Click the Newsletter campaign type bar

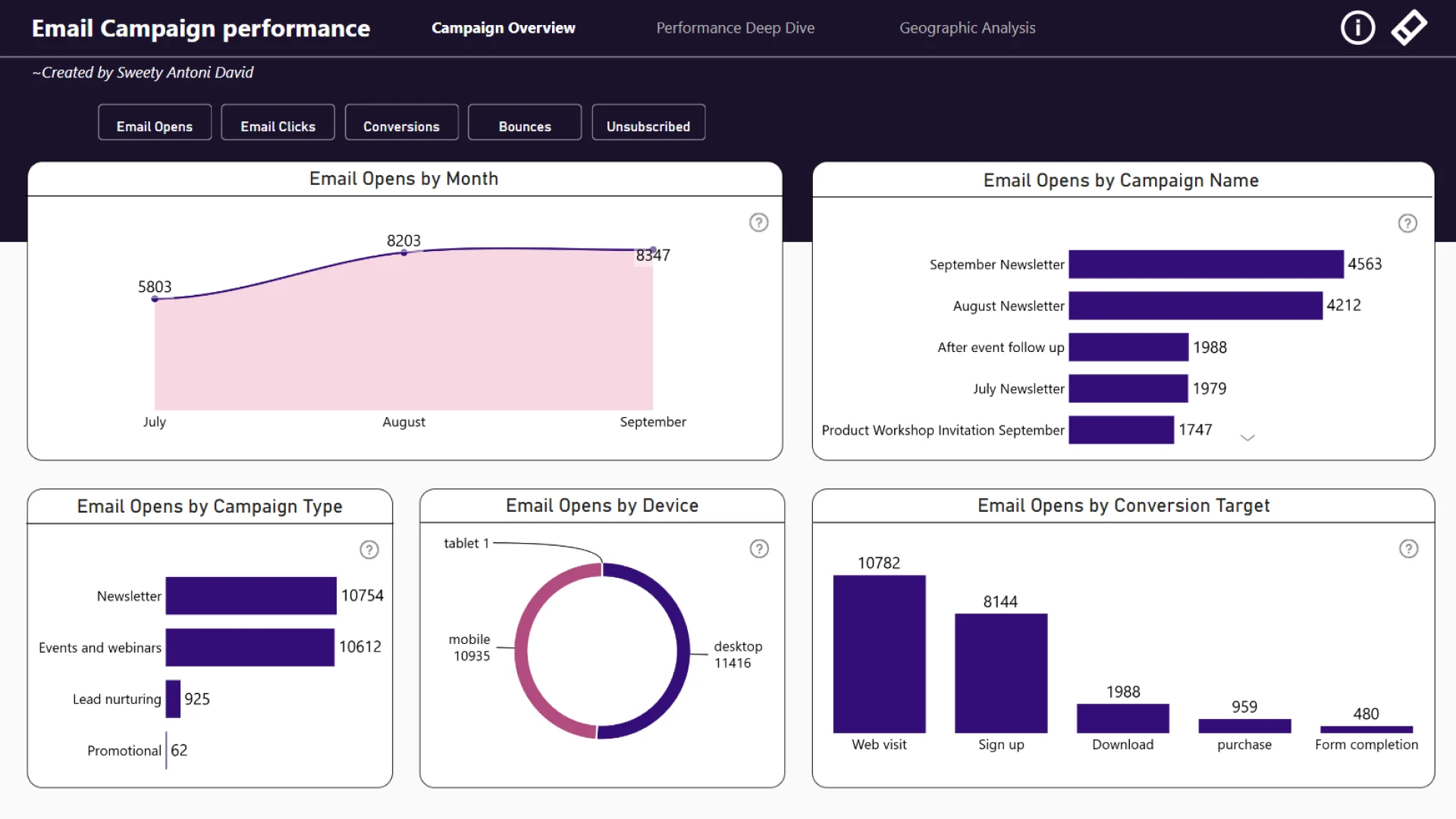pos(251,596)
